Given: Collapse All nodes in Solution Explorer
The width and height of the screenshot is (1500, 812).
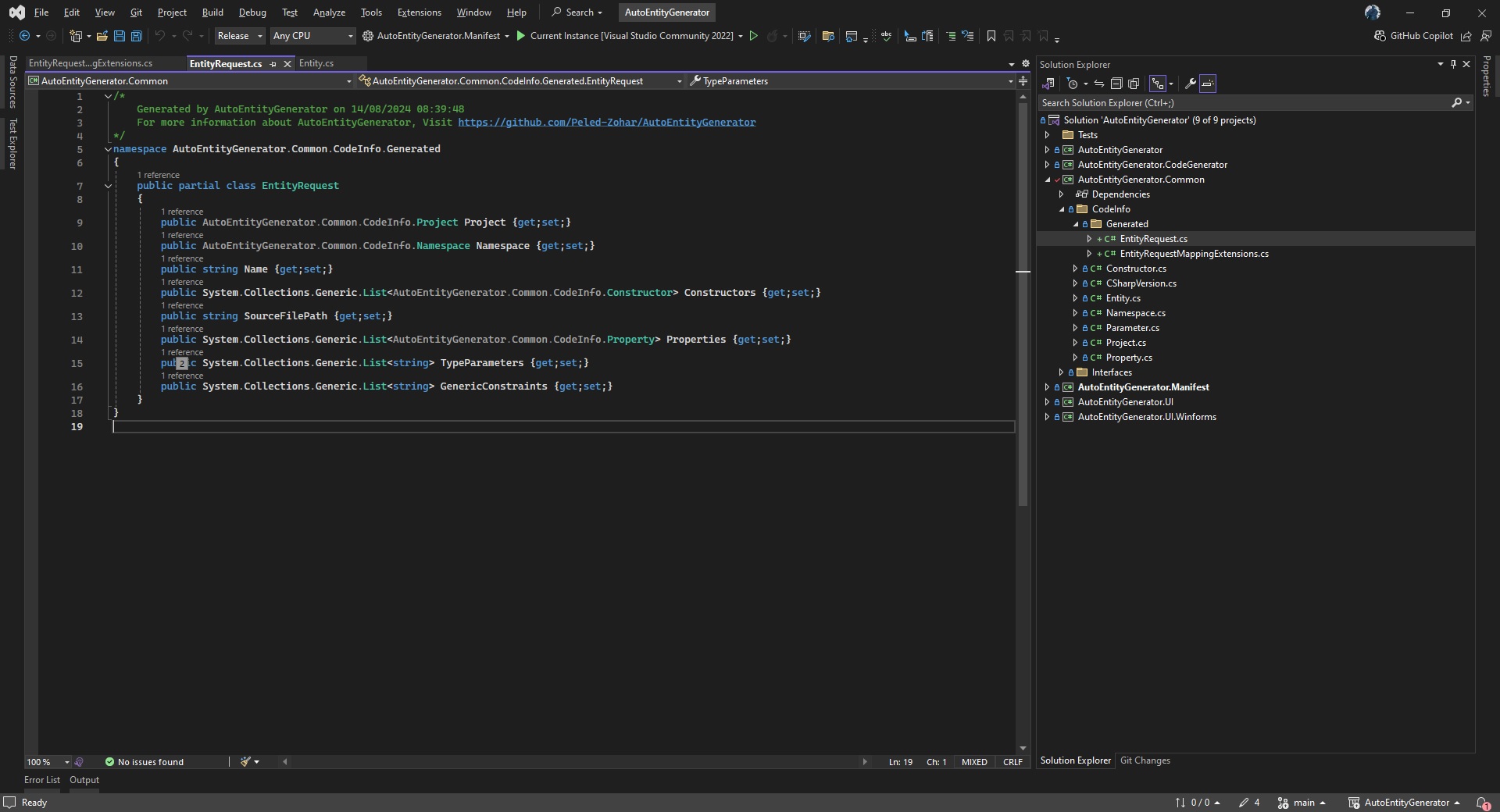Looking at the screenshot, I should (x=1116, y=84).
